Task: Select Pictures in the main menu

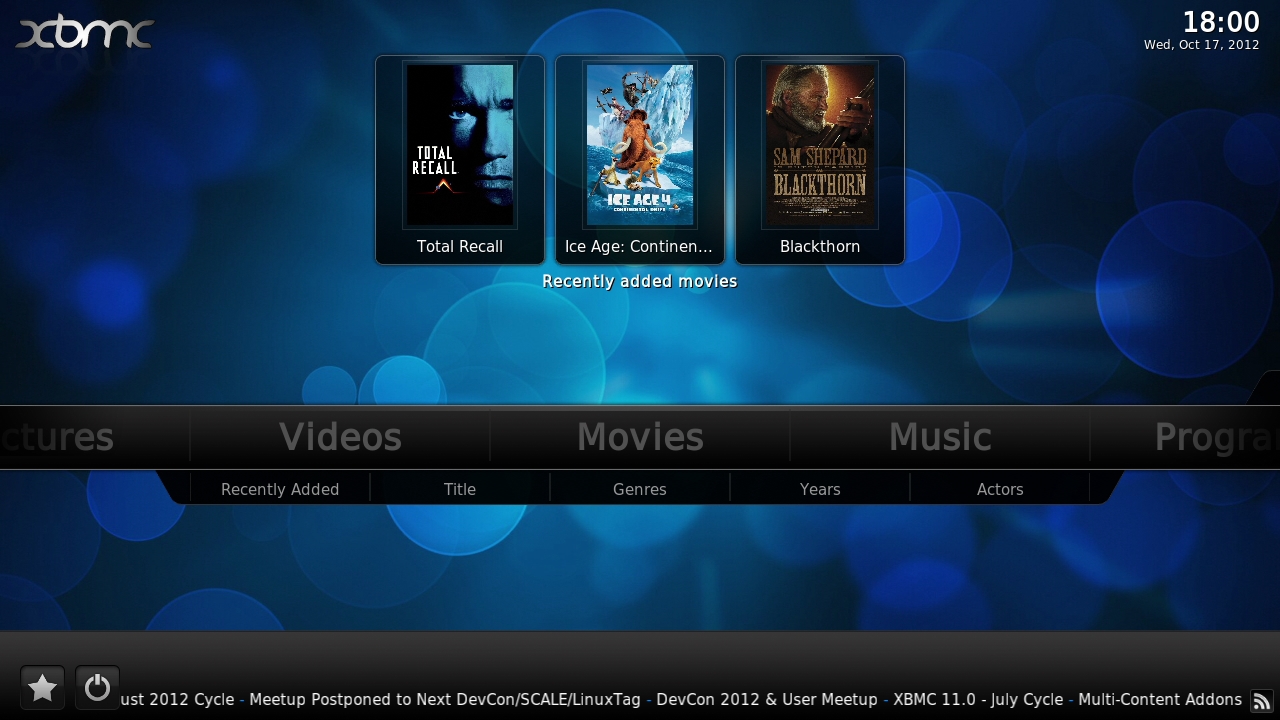Action: [57, 437]
